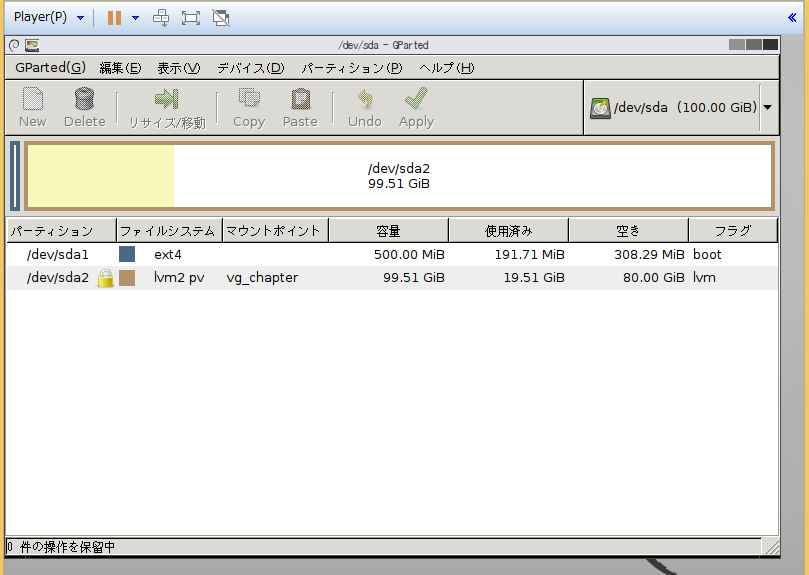Click the VMware Player pause icon
809x575 pixels.
pos(114,18)
